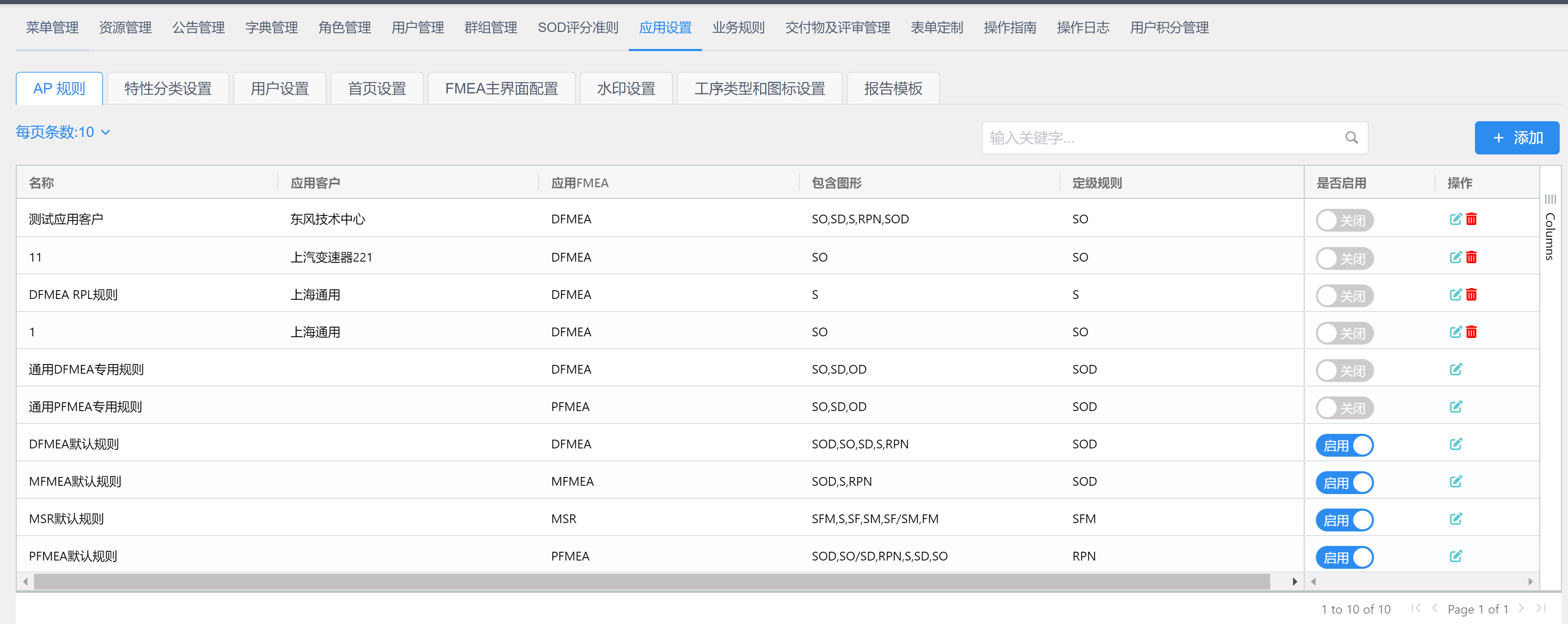Edit 通用PFMEA专用规则

coord(1455,407)
